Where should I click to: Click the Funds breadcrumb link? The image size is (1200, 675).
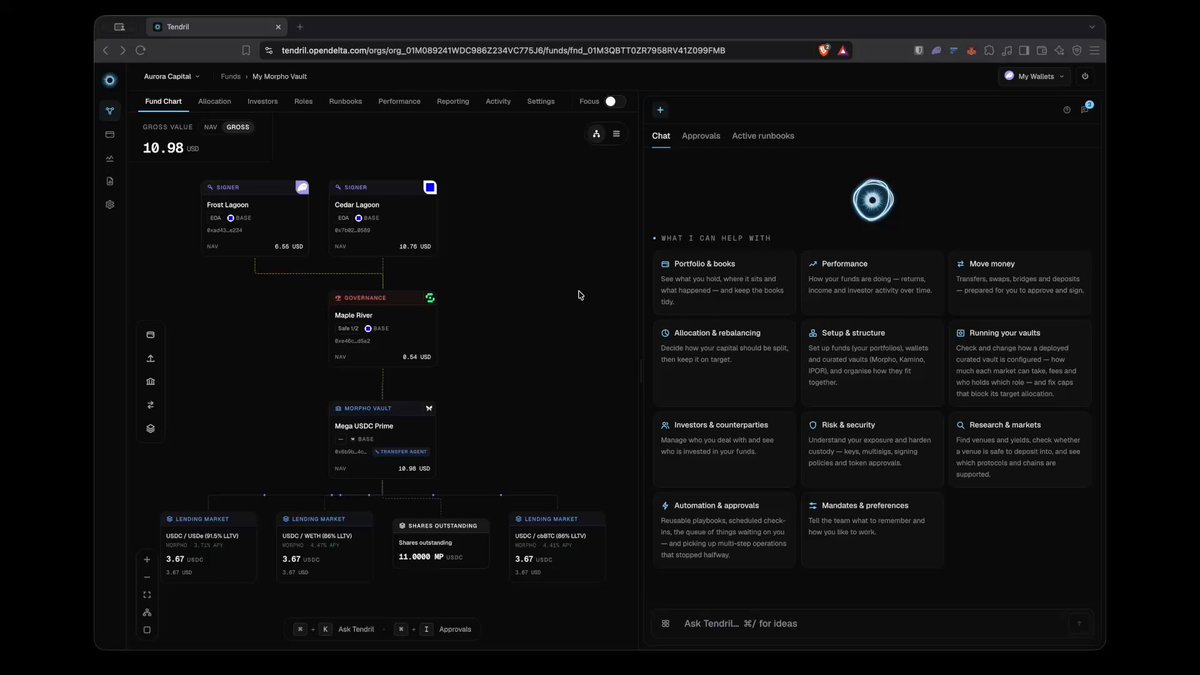[231, 76]
